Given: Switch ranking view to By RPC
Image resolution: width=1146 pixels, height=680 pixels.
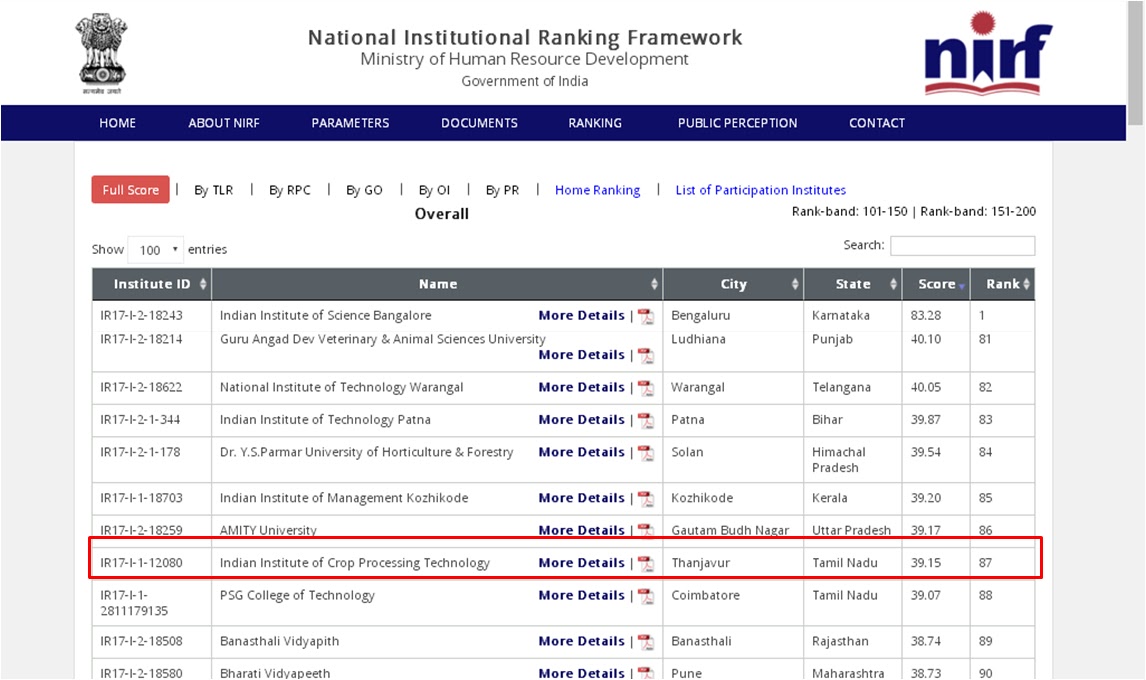Looking at the screenshot, I should click(290, 190).
